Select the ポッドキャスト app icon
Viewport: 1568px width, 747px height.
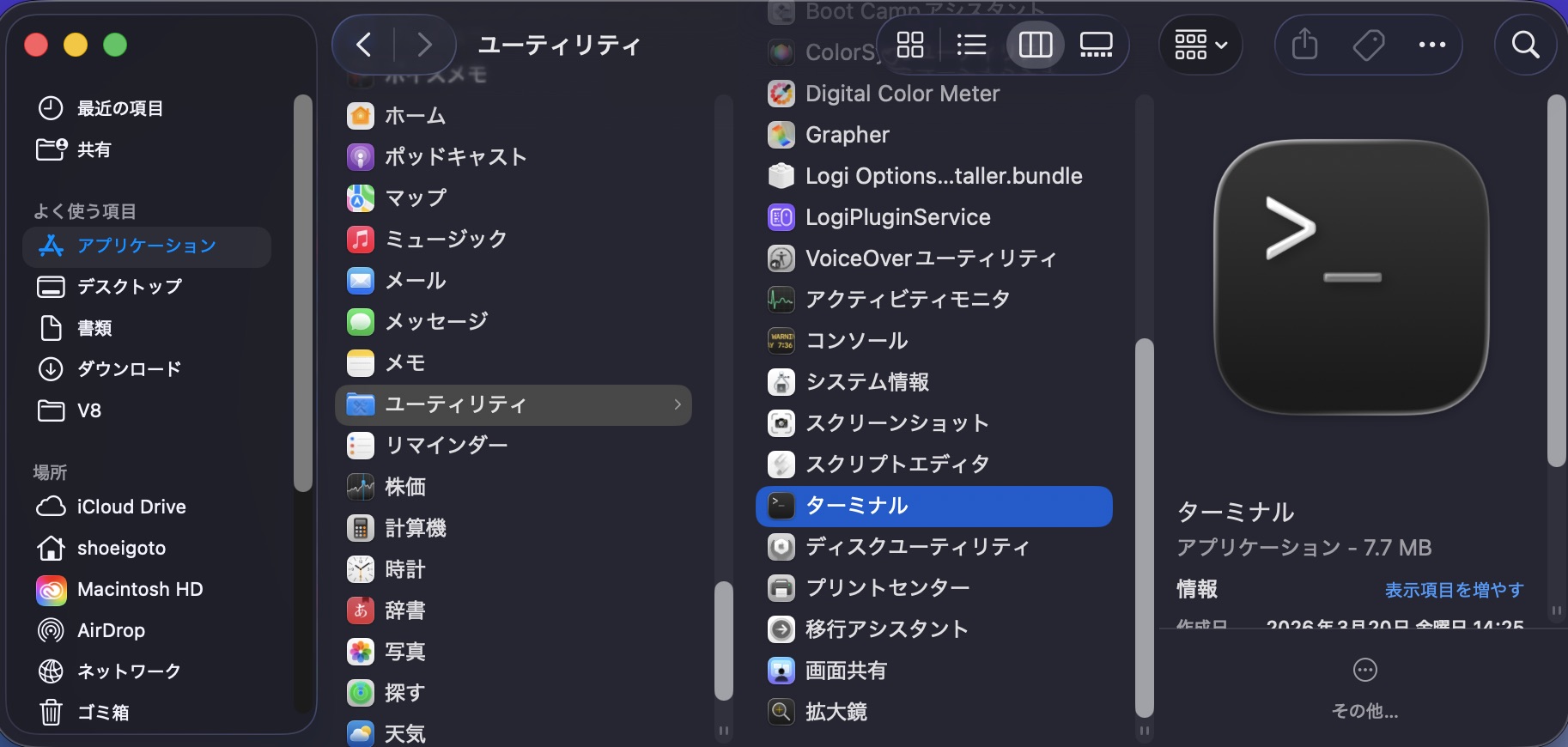click(361, 156)
